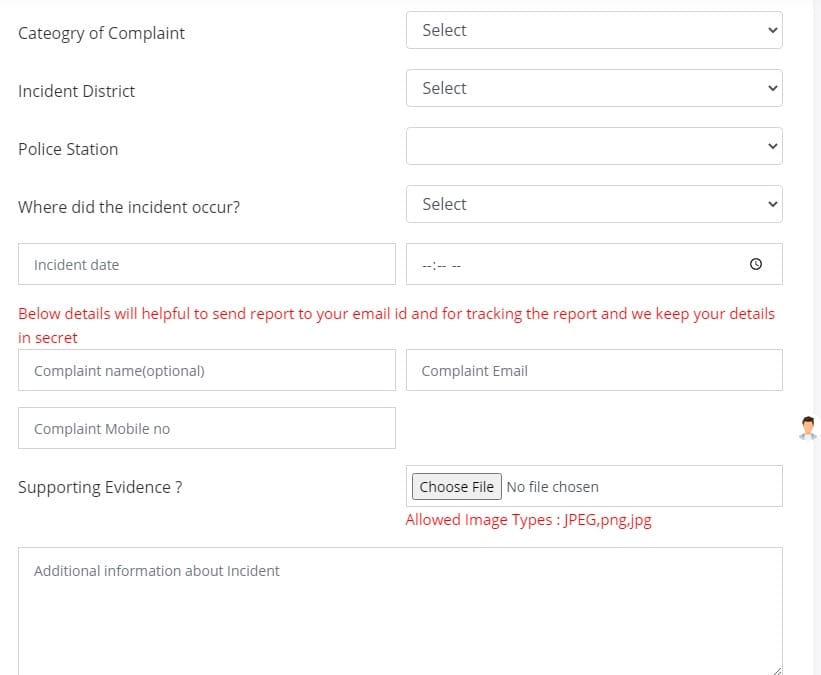Image resolution: width=821 pixels, height=675 pixels.
Task: Focus the Incident date field
Action: (x=206, y=265)
